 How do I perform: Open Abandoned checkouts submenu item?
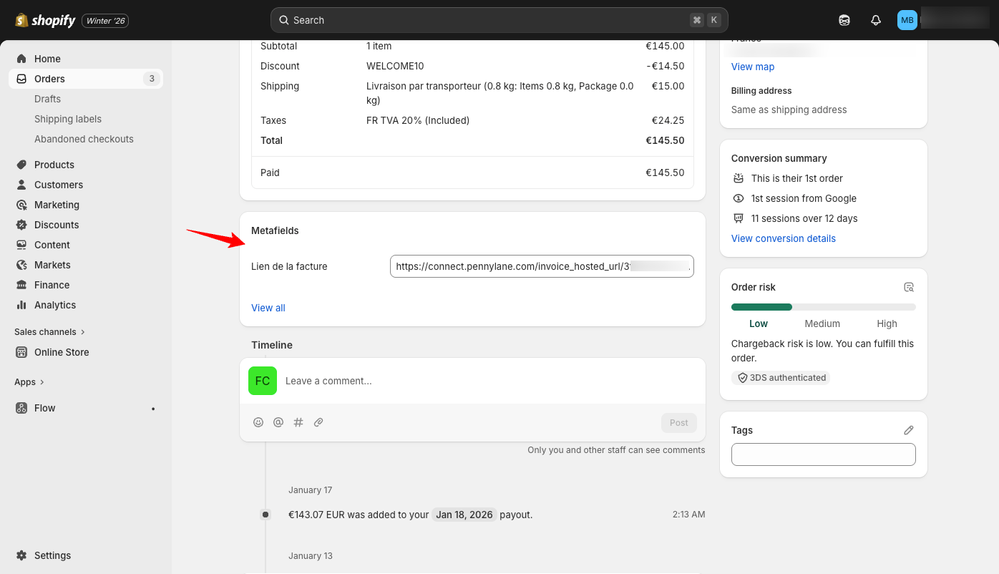pyautogui.click(x=84, y=139)
